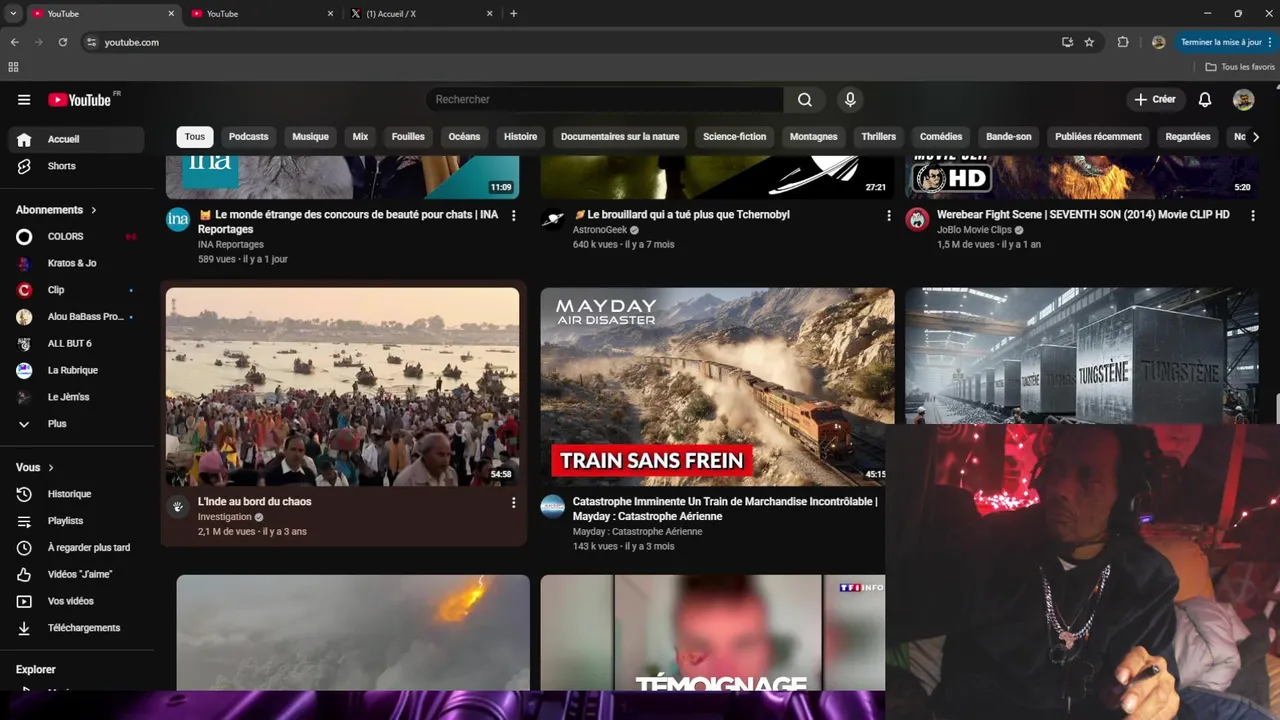Open Vos vidéos in sidebar
Screen dimensions: 1280x720
[77, 601]
